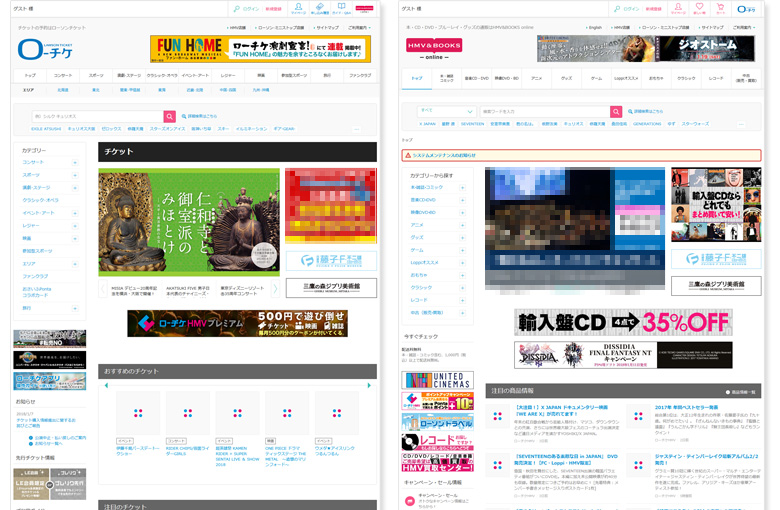Open マイページ person icon on ローチケ page
The image size is (780, 510).
tap(298, 6)
